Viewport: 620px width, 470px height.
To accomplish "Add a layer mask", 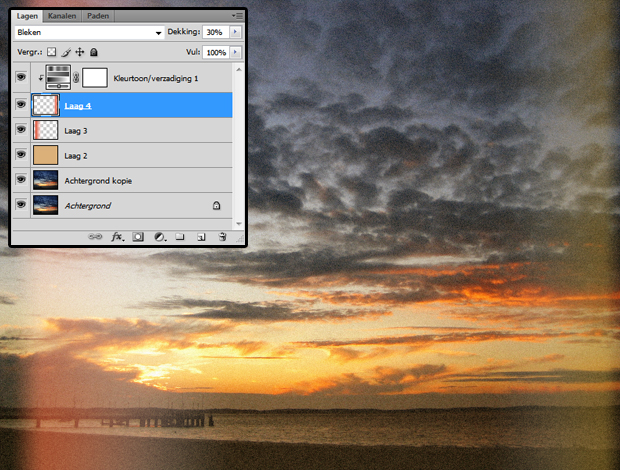I will 138,237.
